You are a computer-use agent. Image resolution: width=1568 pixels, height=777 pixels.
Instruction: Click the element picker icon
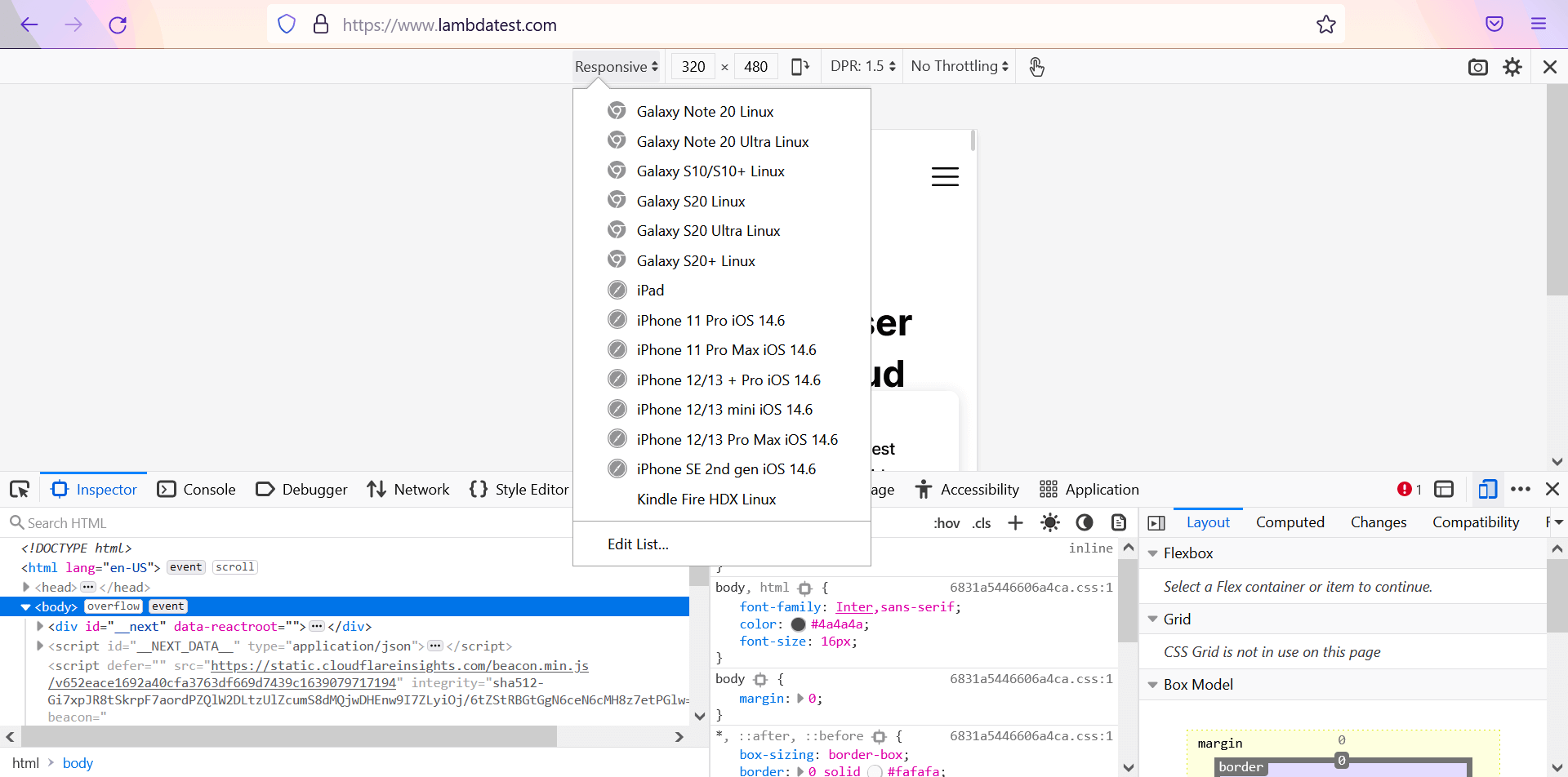tap(20, 490)
